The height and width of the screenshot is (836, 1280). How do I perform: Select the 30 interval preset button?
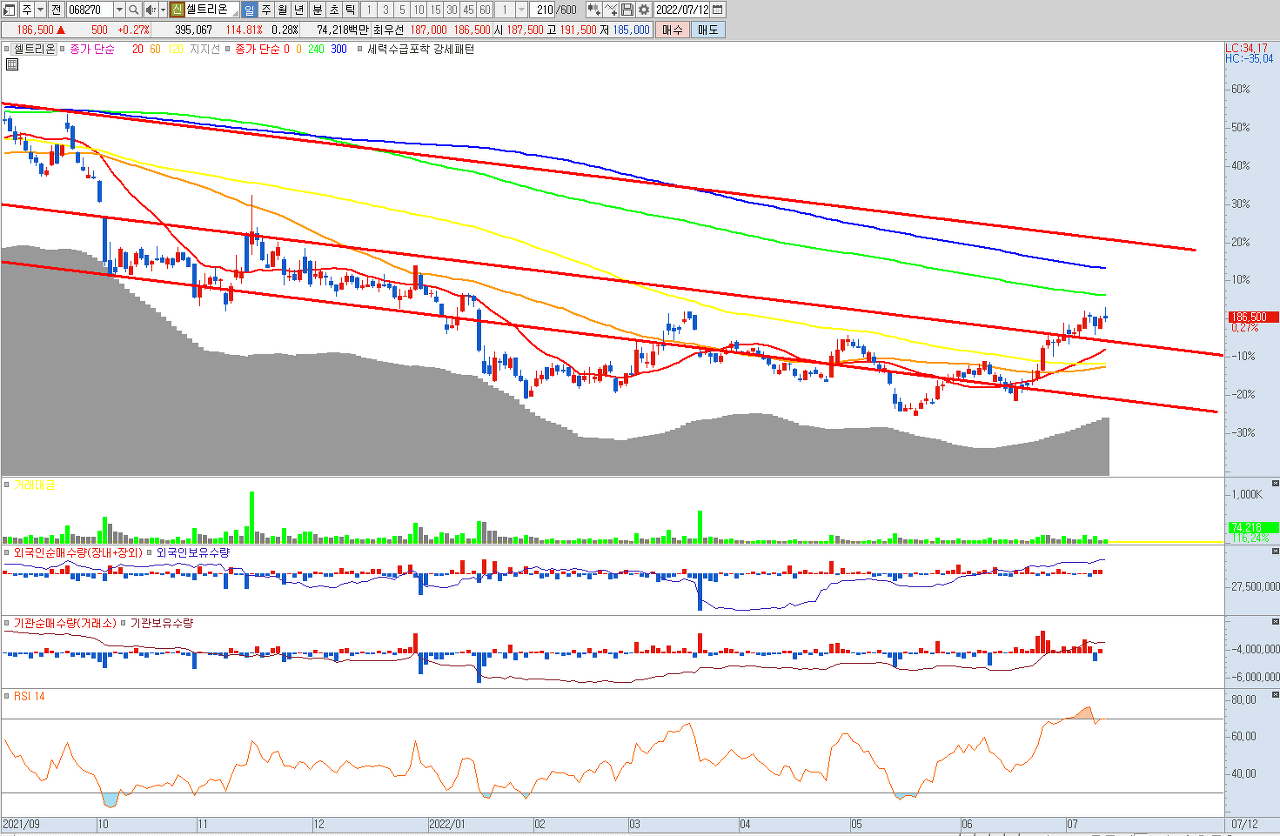point(452,10)
